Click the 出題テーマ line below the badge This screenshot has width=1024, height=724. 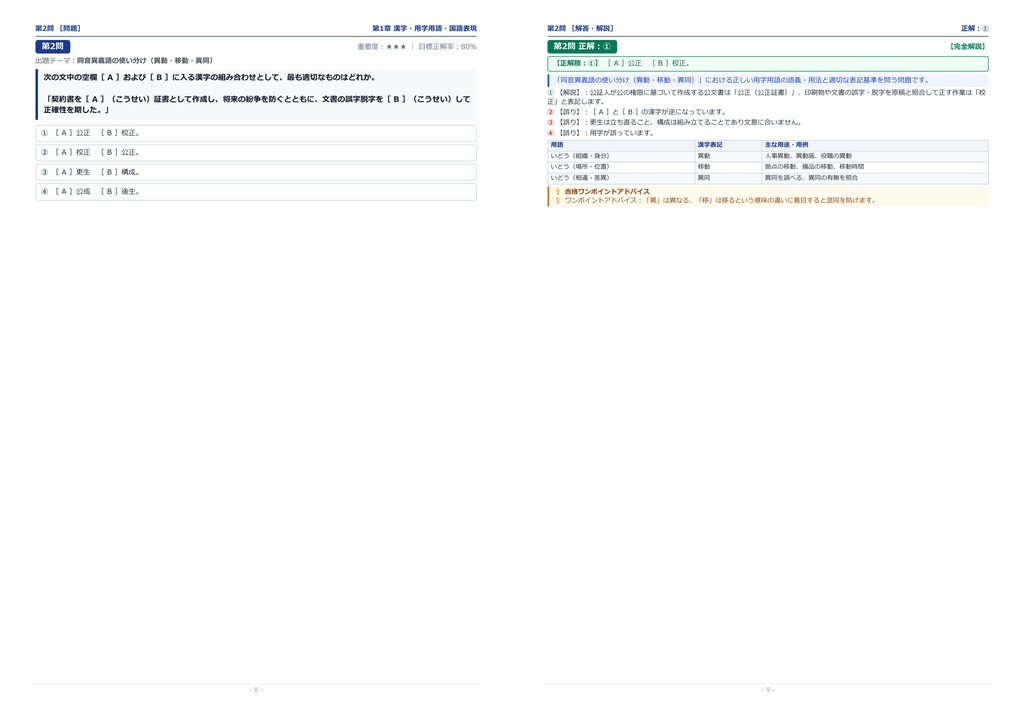click(x=124, y=61)
